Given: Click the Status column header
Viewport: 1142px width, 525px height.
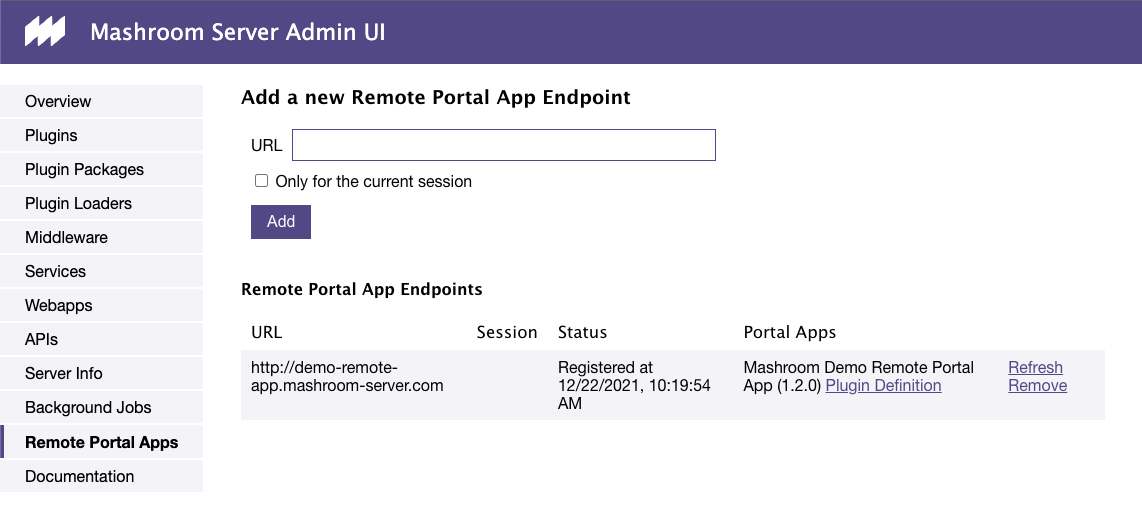Looking at the screenshot, I should tap(583, 333).
